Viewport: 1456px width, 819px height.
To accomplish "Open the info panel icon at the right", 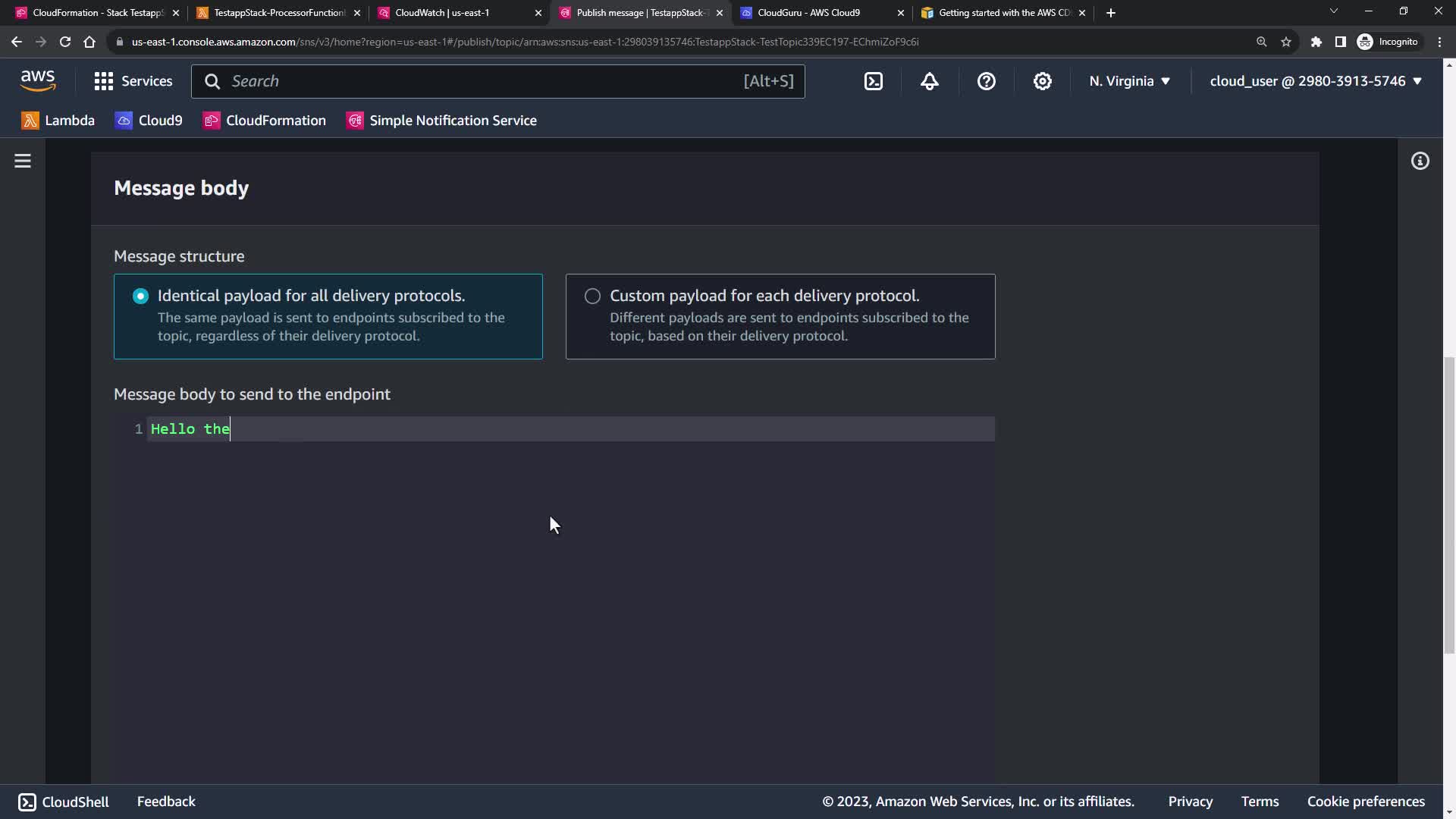I will coord(1420,161).
